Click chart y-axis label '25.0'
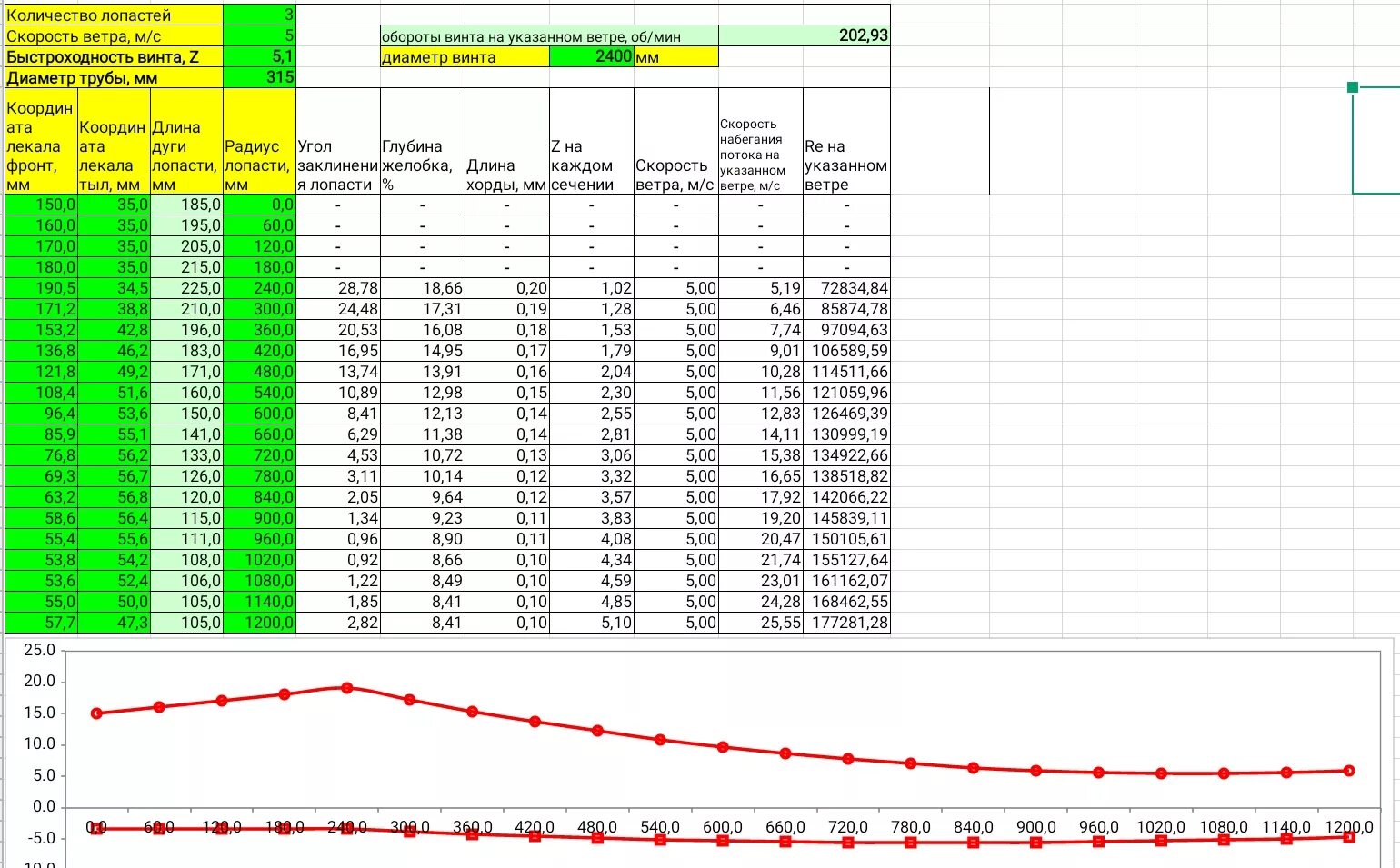This screenshot has width=1400, height=868. pos(39,650)
